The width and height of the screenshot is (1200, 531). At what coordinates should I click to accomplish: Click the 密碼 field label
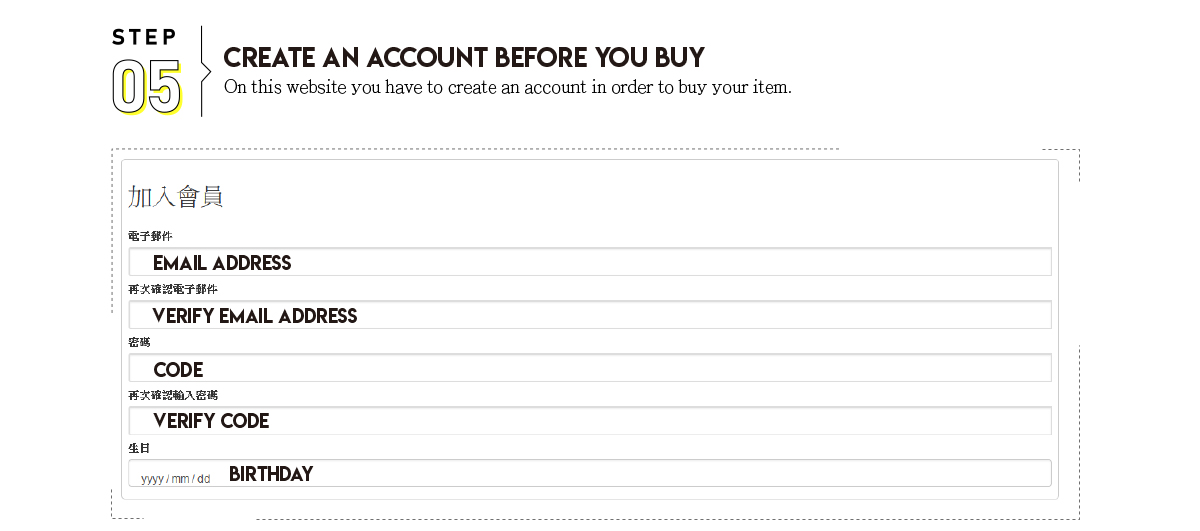pos(139,342)
